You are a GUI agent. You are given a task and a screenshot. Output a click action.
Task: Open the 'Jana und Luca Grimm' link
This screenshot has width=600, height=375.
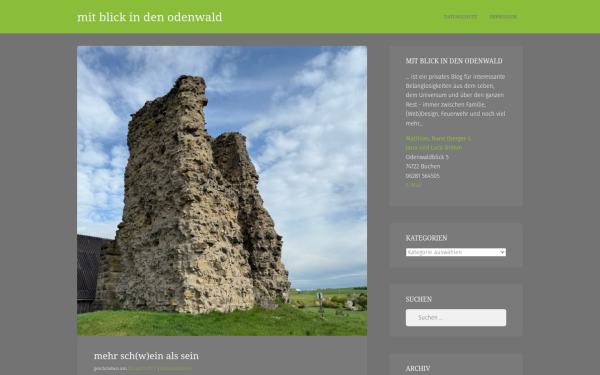[434, 148]
